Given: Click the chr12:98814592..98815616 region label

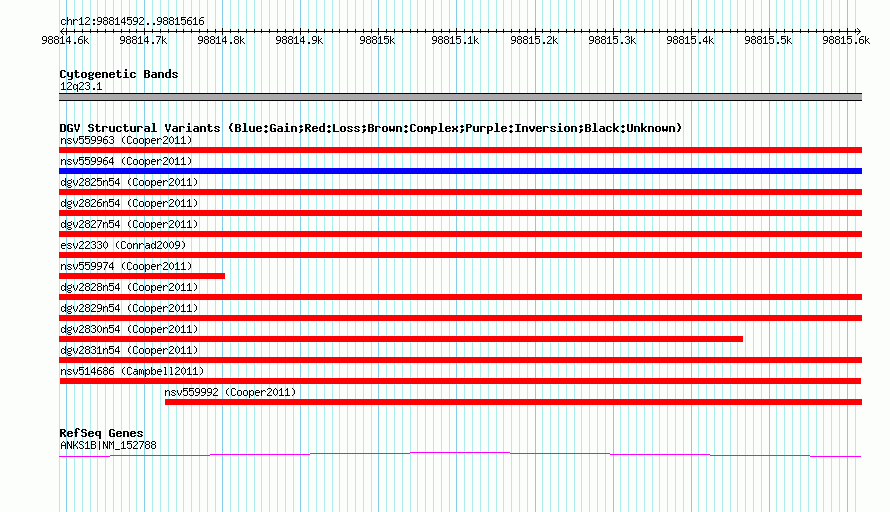Looking at the screenshot, I should pos(132,22).
